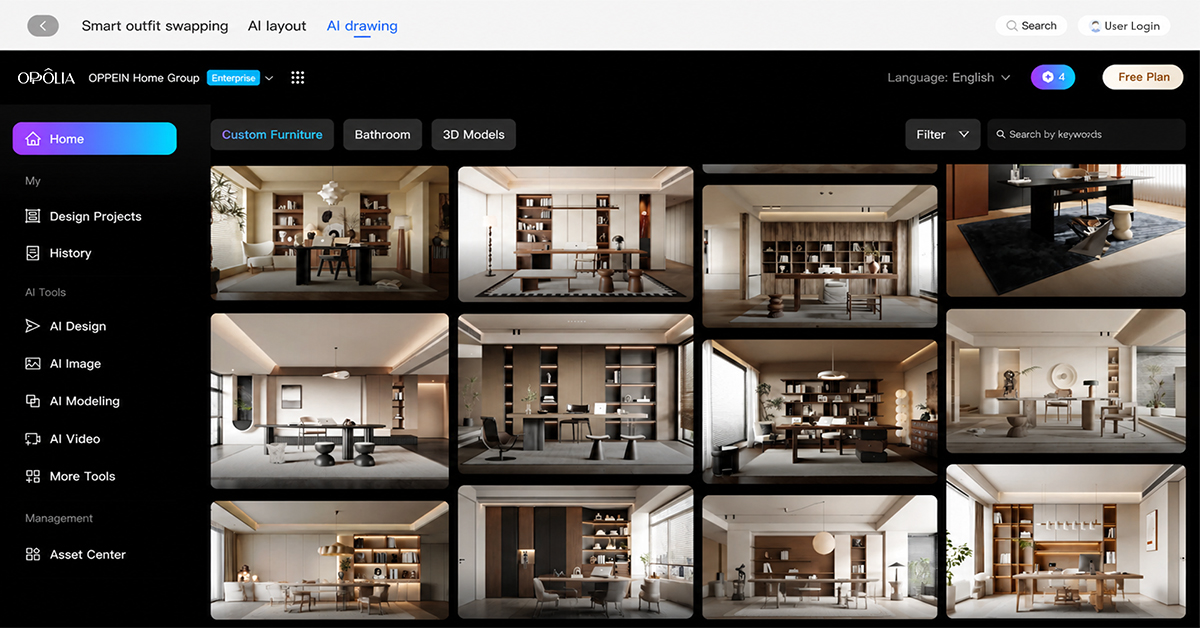1200x628 pixels.
Task: Click the Free Plan button
Action: pyautogui.click(x=1143, y=77)
